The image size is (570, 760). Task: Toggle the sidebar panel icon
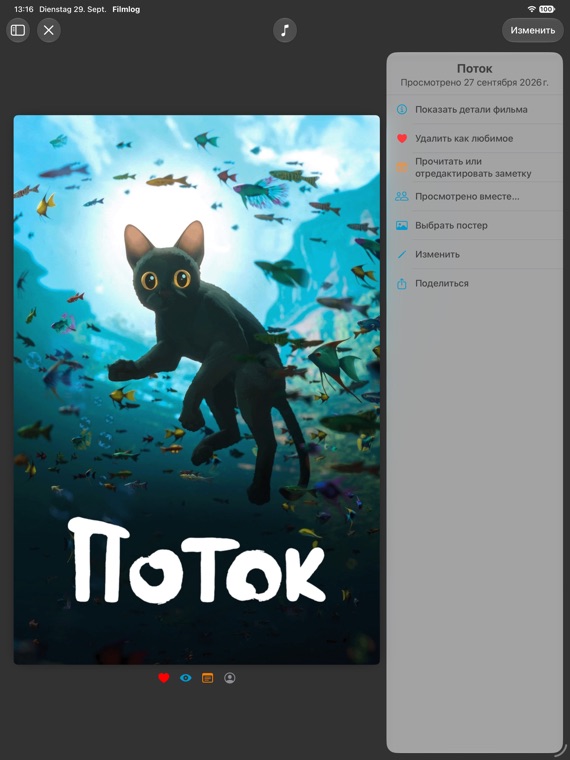click(18, 30)
